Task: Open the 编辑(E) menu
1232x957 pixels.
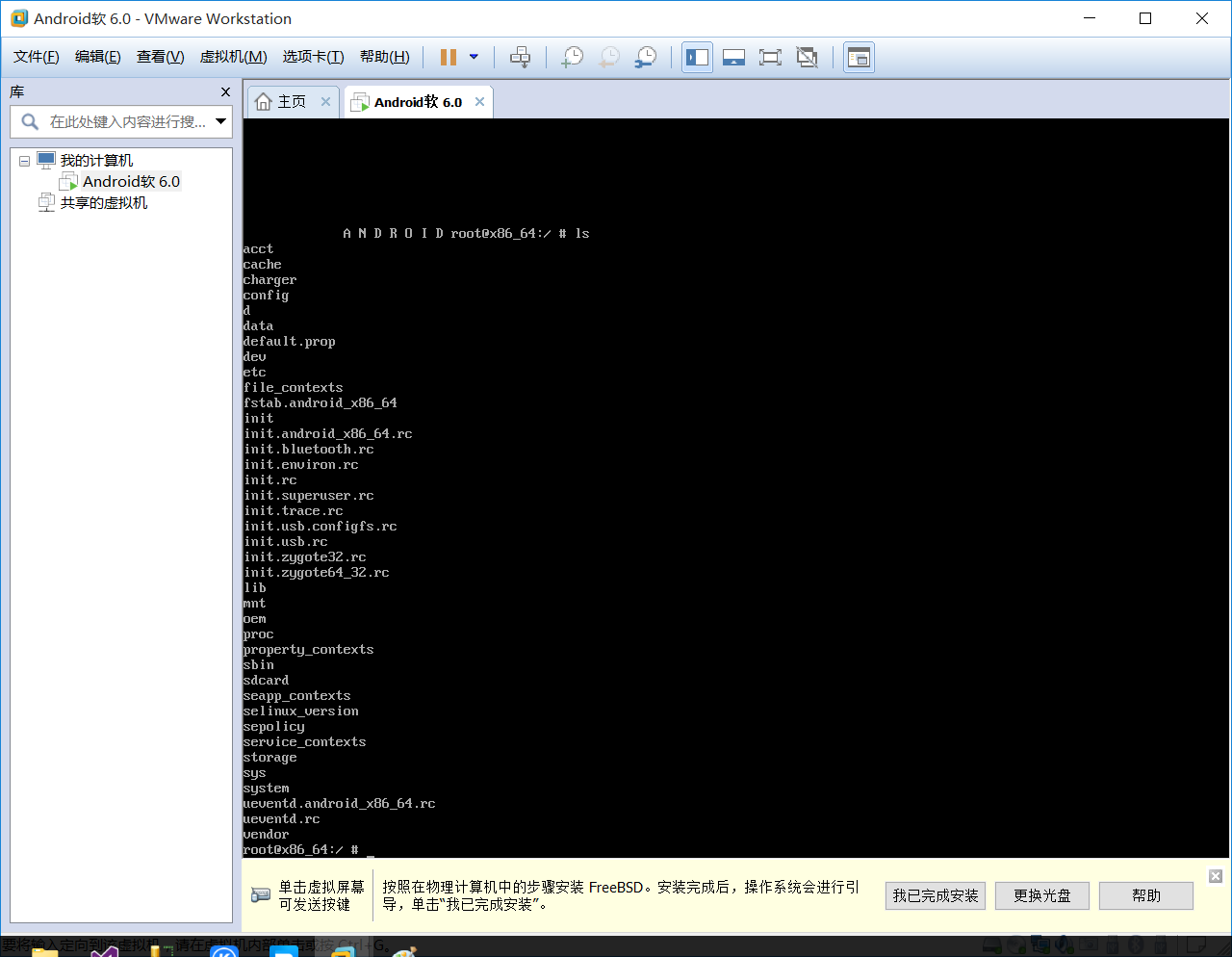Action: click(x=98, y=57)
